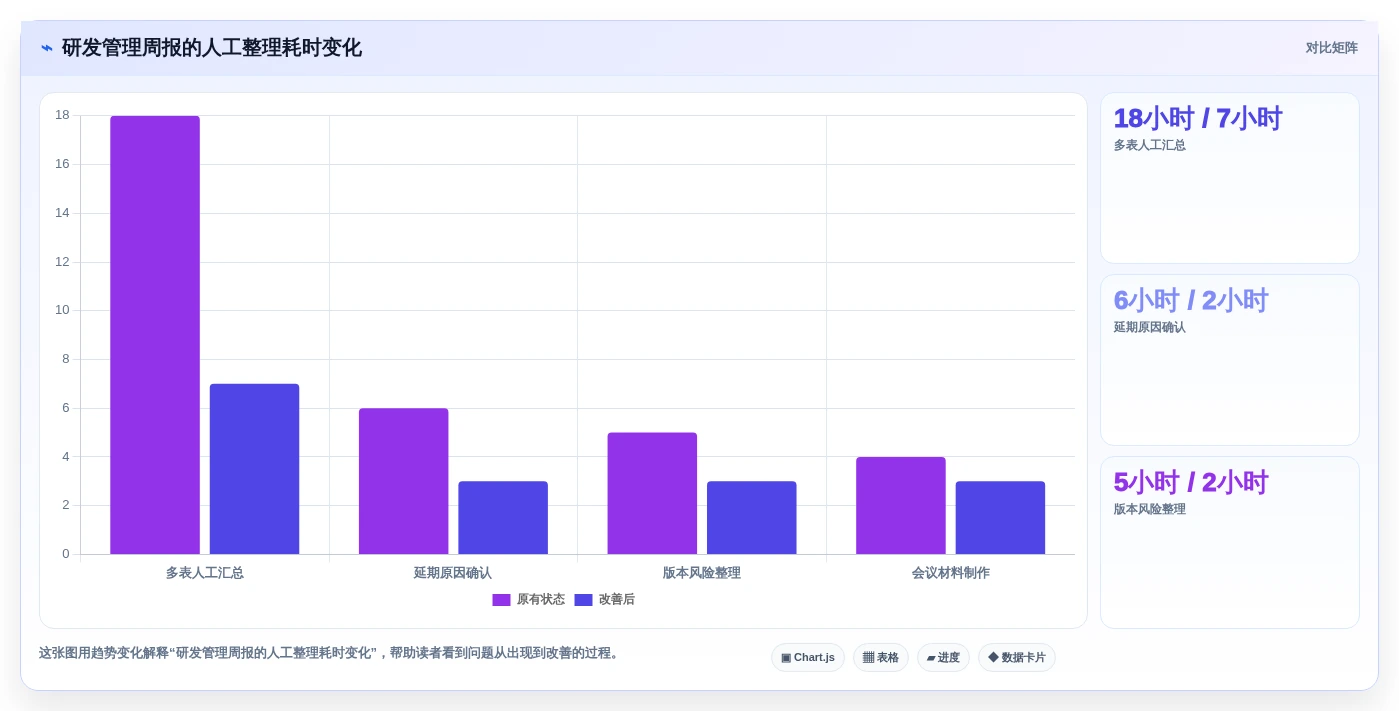Select the Chart.js tag chip
Viewport: 1399px width, 711px height.
[x=808, y=658]
